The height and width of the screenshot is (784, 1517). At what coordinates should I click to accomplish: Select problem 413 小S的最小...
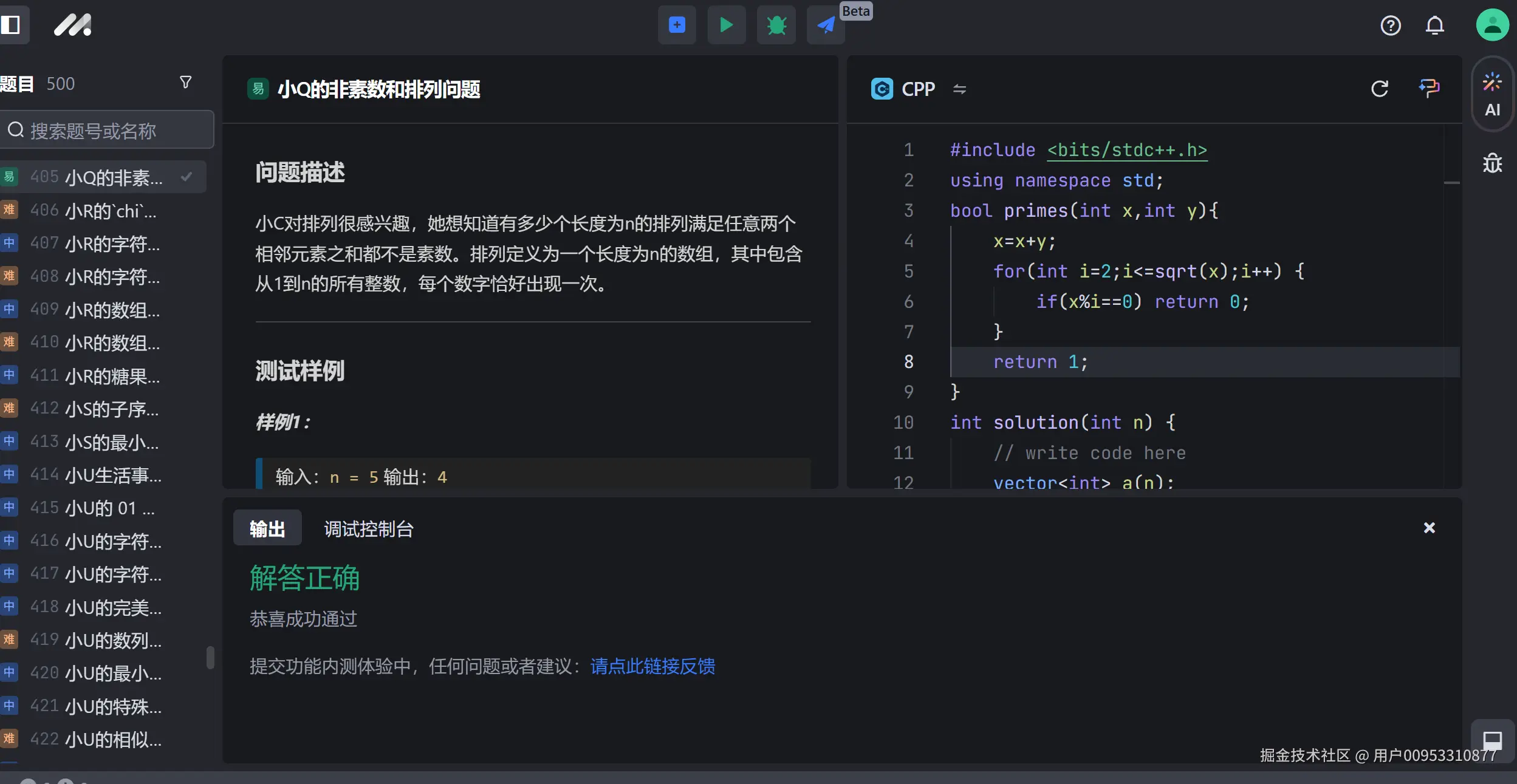click(x=102, y=442)
